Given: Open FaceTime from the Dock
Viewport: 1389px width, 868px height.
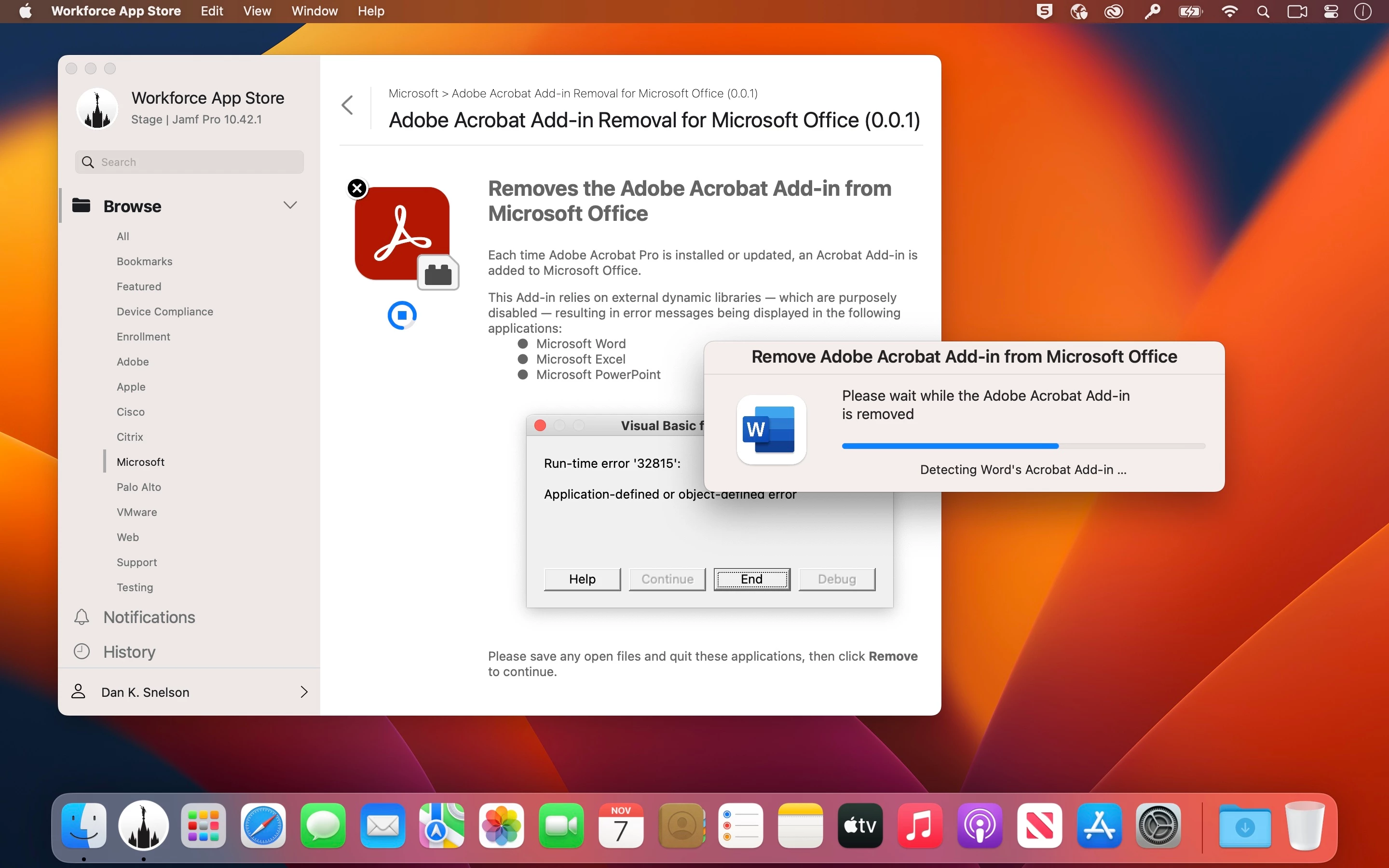Looking at the screenshot, I should (x=561, y=826).
